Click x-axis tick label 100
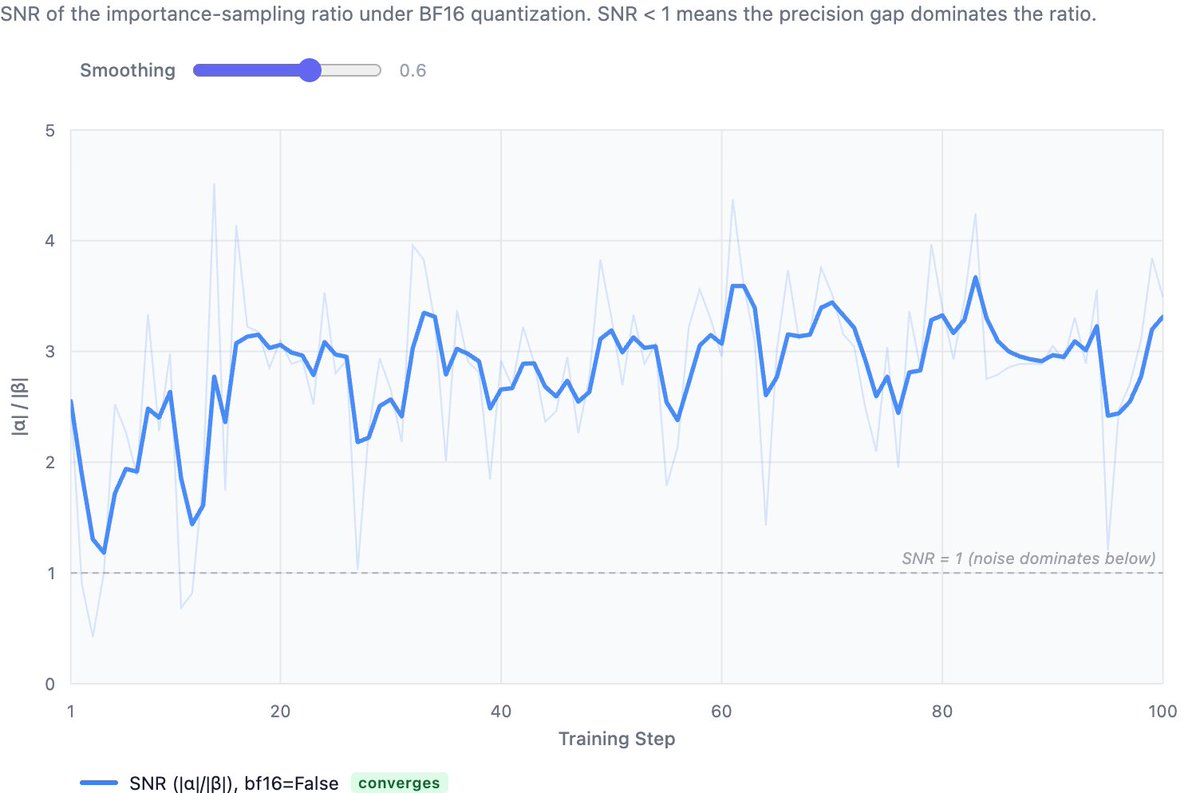 pos(1161,711)
